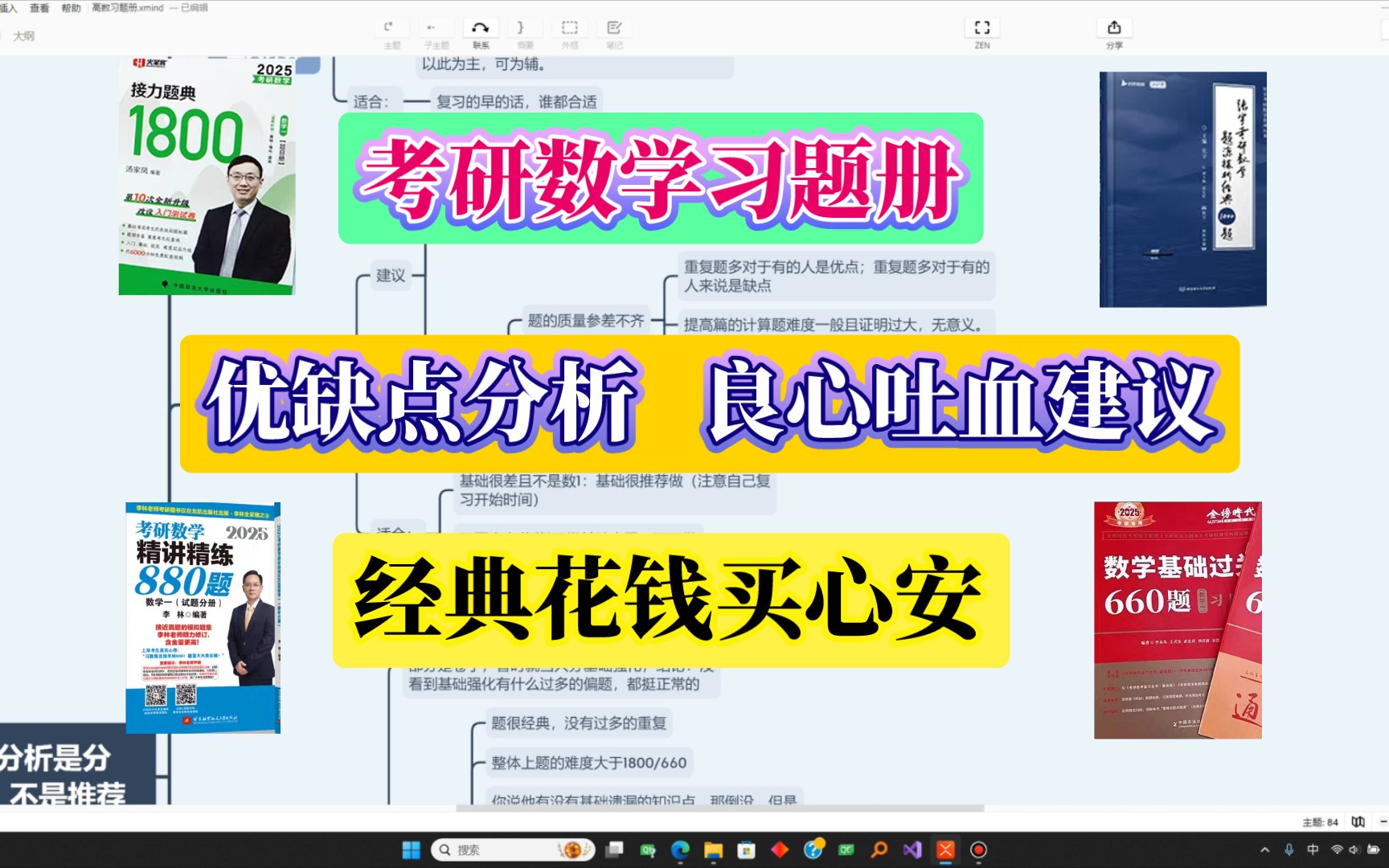The height and width of the screenshot is (868, 1389).
Task: Click the microphone icon in system tray
Action: point(1289,850)
